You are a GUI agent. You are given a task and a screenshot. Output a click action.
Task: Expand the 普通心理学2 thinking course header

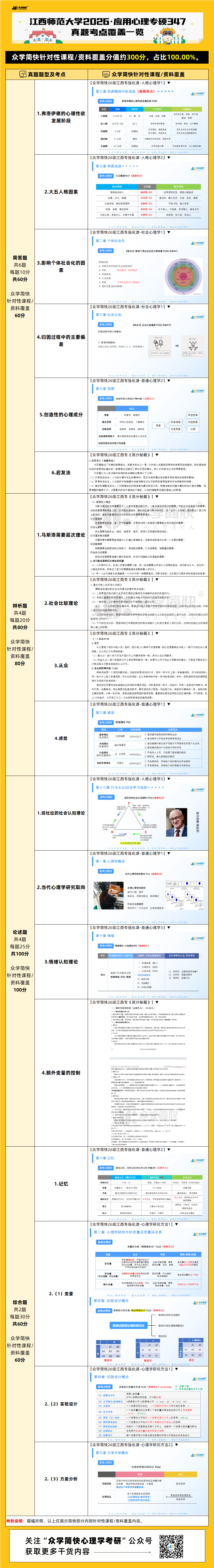pyautogui.click(x=169, y=380)
